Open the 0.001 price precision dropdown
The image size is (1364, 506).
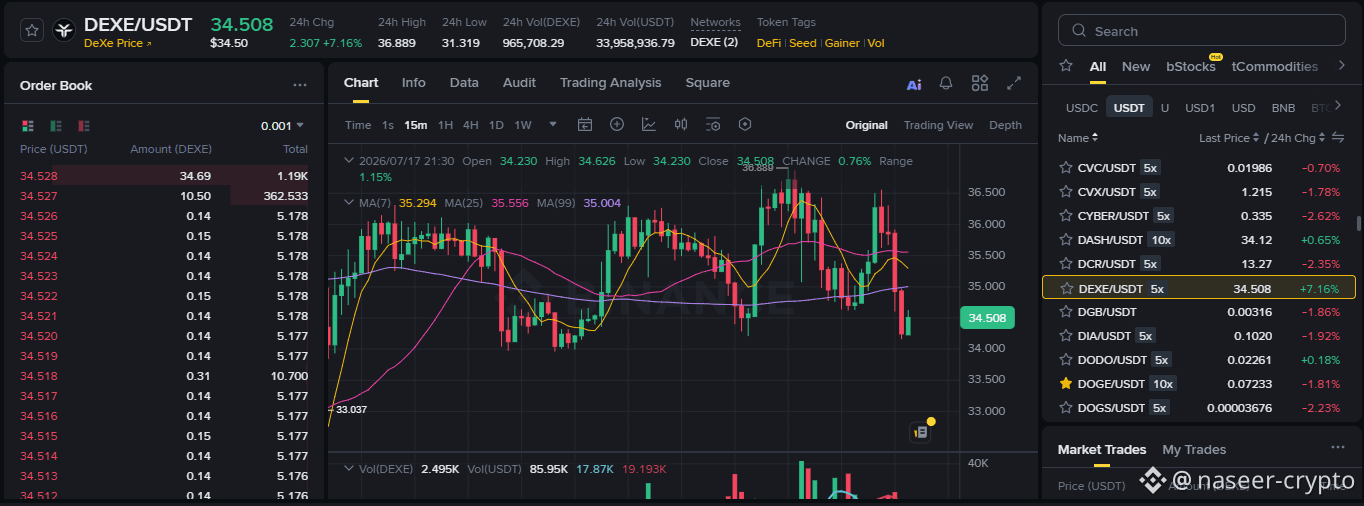coord(282,126)
